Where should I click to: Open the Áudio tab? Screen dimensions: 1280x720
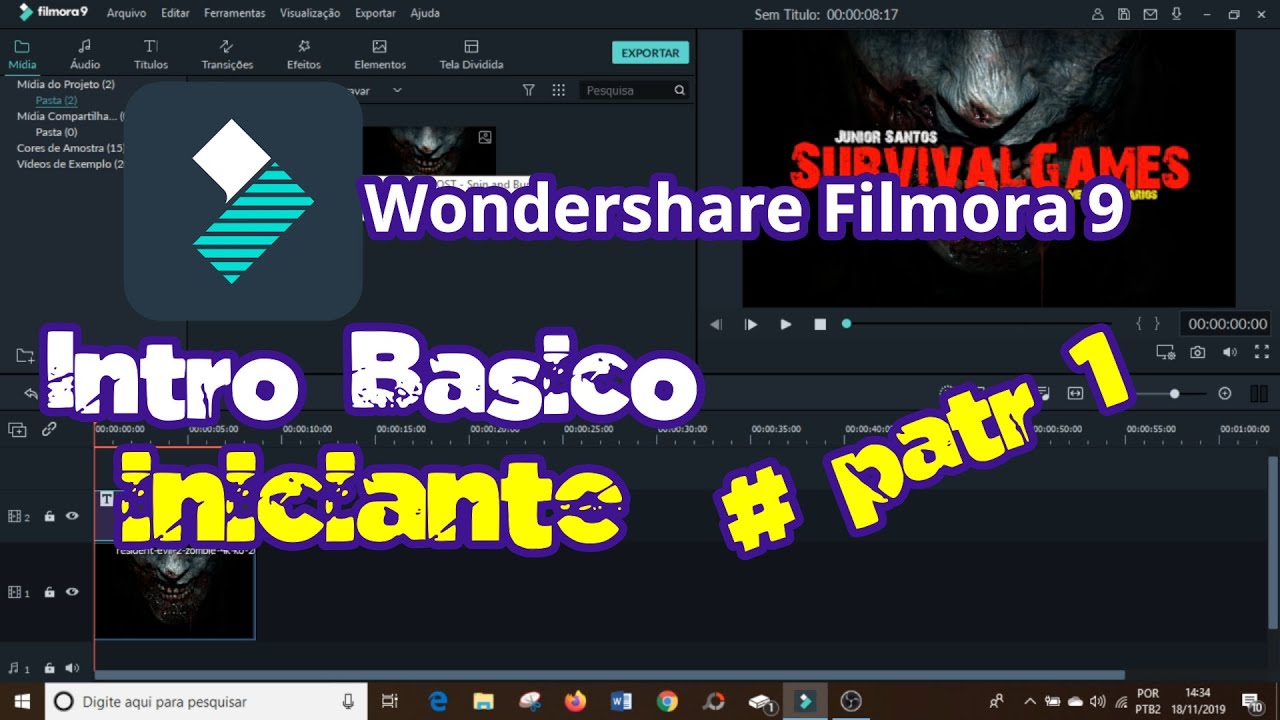point(85,55)
